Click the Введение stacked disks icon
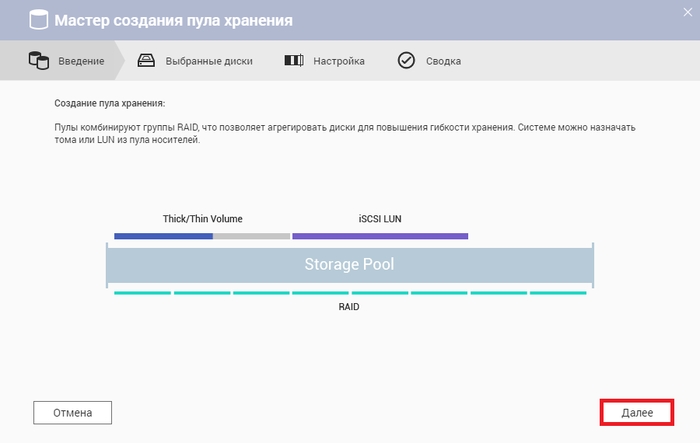The image size is (700, 443). point(39,60)
